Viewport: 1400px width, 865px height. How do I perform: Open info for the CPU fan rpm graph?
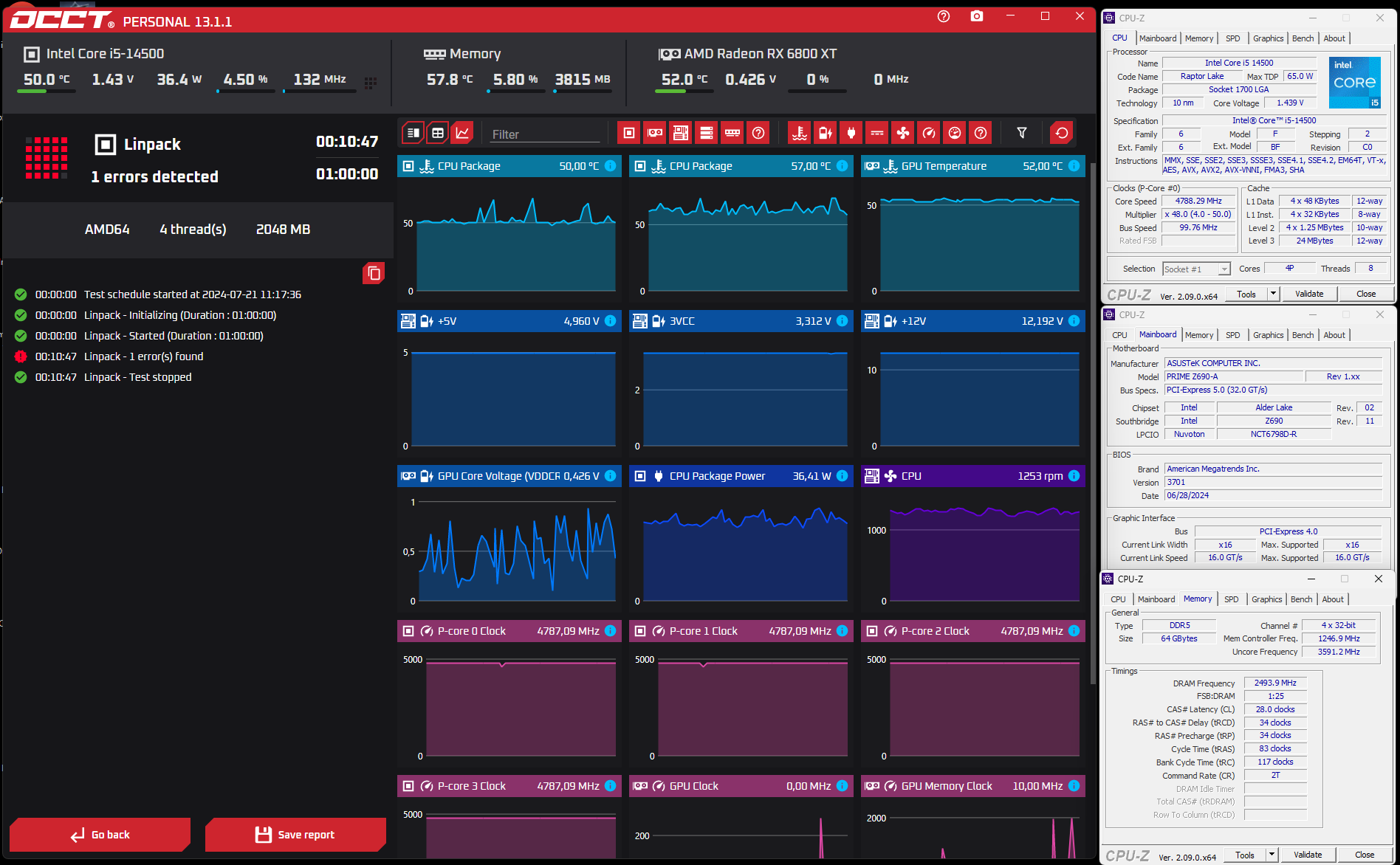[x=1074, y=476]
